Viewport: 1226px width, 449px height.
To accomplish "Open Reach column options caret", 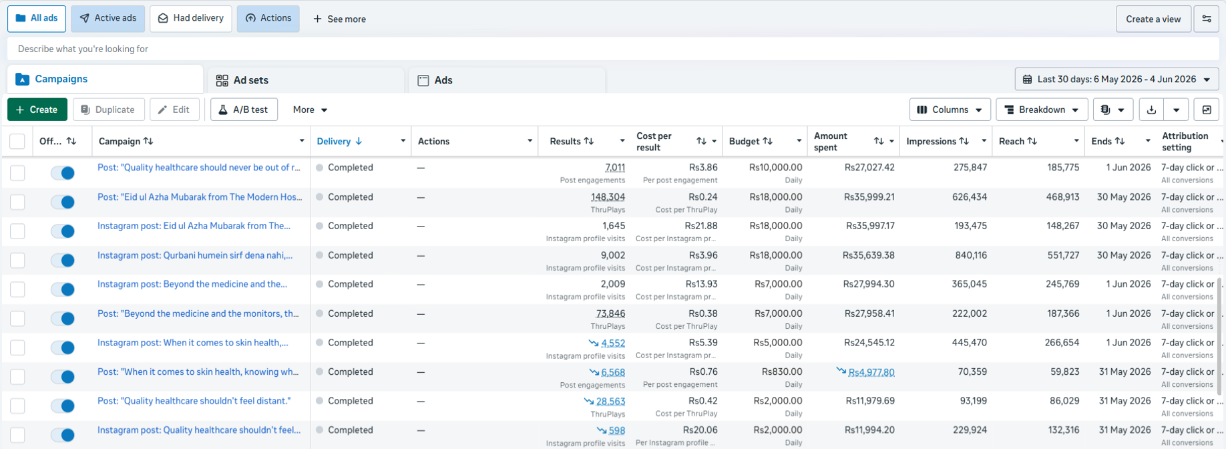I will coord(1076,141).
